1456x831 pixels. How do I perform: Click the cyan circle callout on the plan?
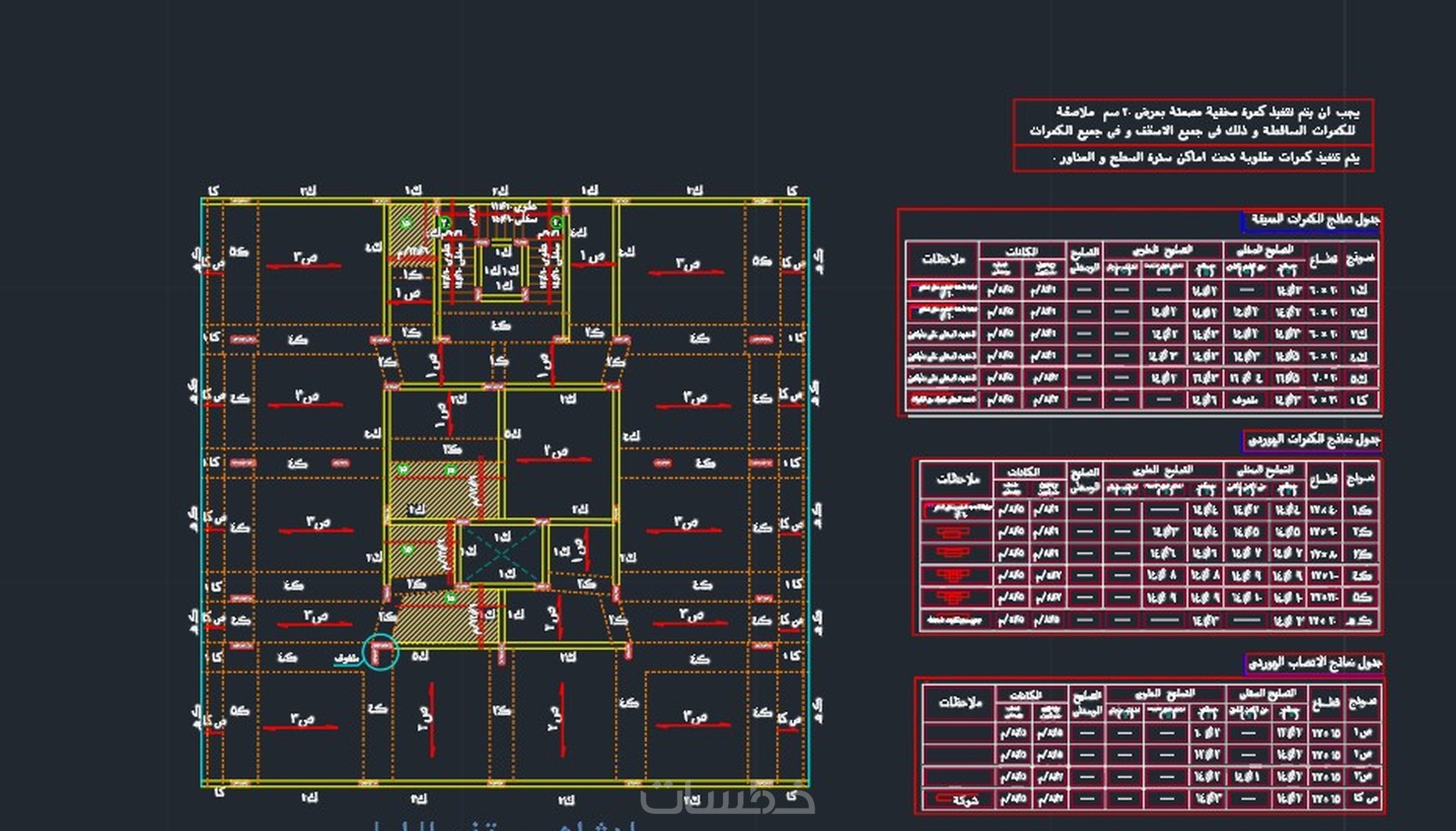click(x=380, y=652)
